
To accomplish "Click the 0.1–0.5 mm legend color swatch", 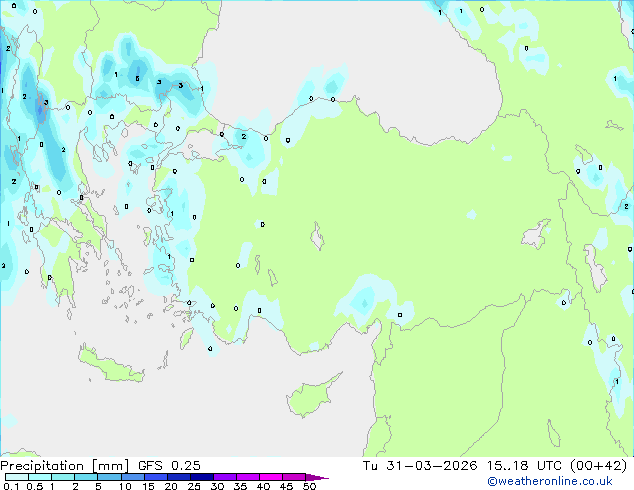I will click(x=17, y=477).
